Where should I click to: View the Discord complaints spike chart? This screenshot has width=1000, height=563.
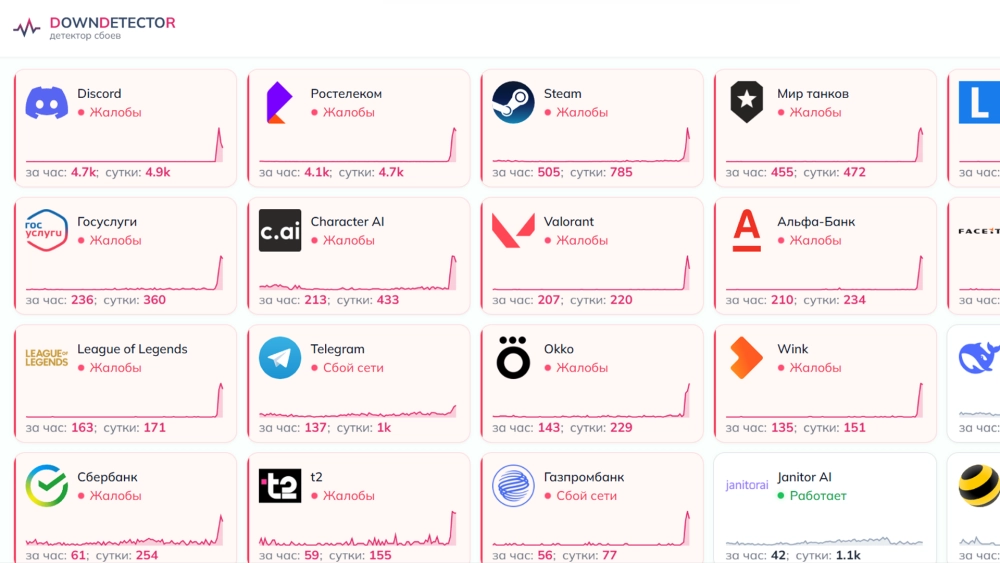[x=124, y=144]
